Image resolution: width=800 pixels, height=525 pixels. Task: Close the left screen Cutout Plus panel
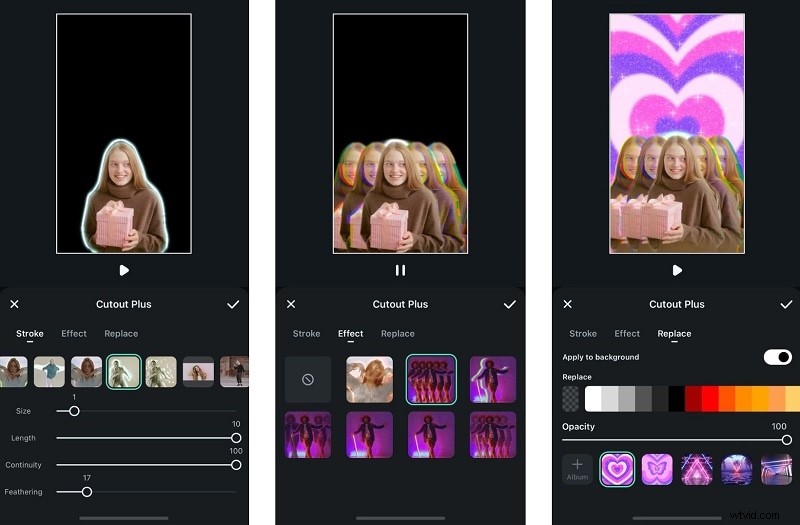coord(14,304)
